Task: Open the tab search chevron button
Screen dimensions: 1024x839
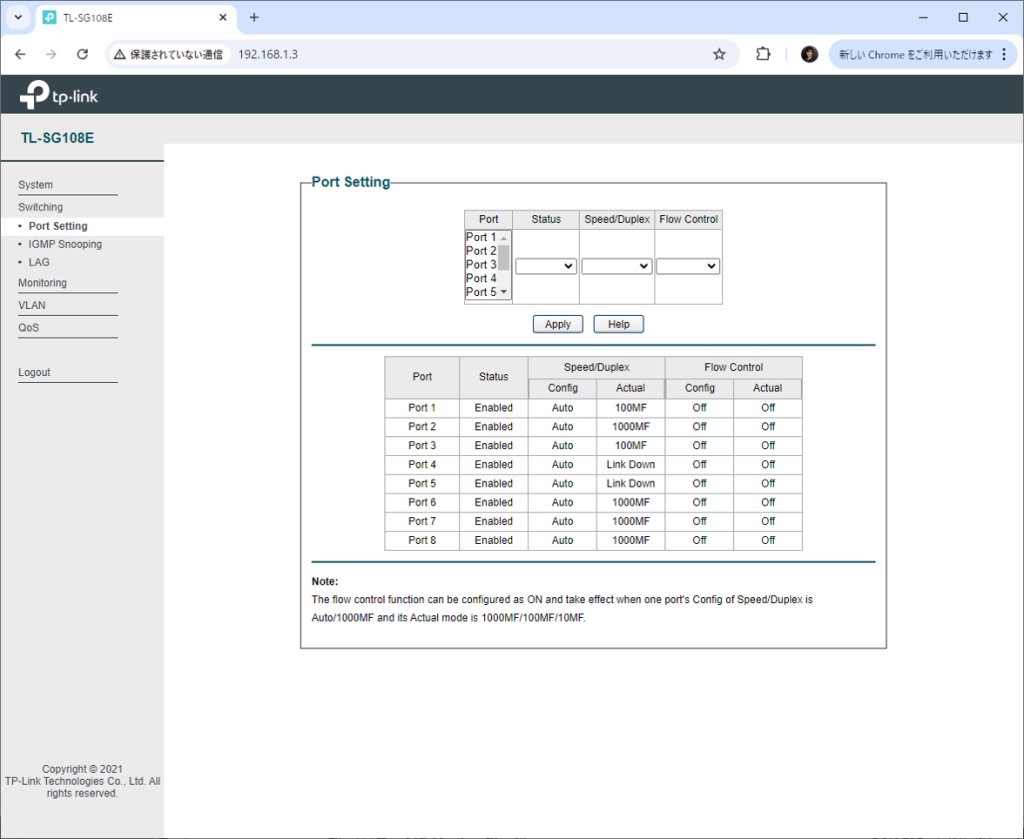Action: [17, 17]
